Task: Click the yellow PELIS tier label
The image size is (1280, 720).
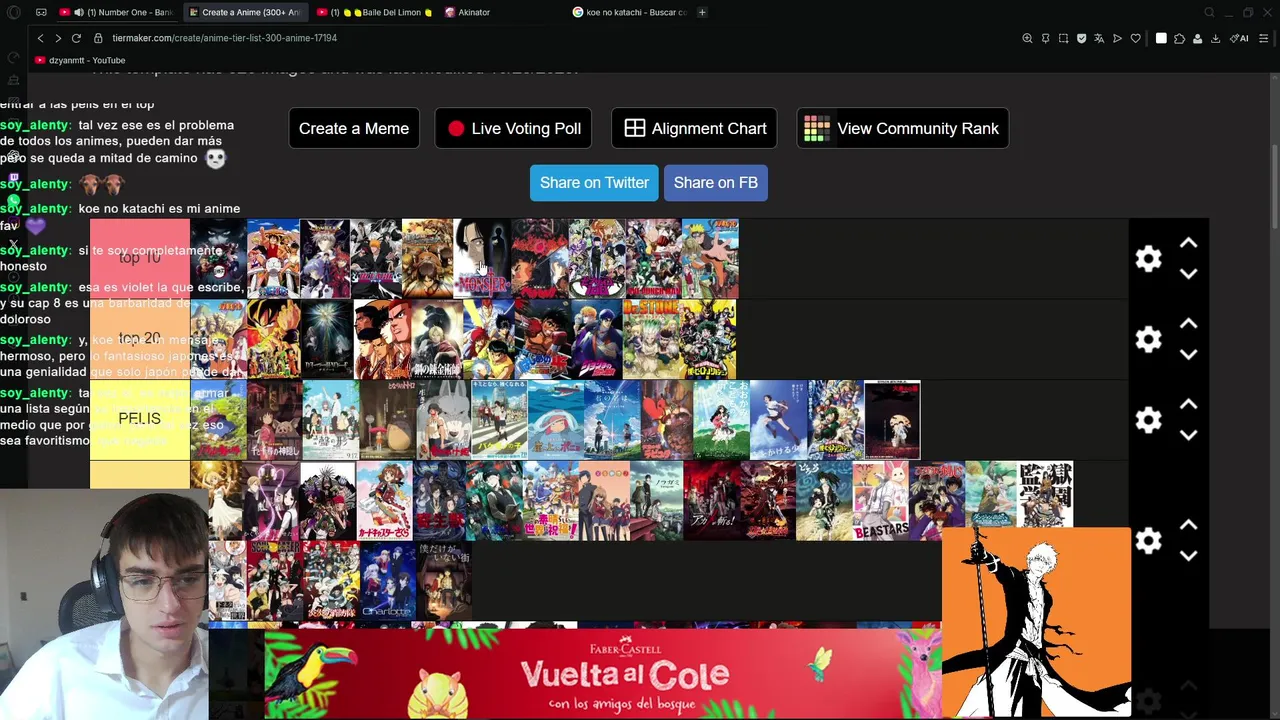Action: pyautogui.click(x=140, y=419)
